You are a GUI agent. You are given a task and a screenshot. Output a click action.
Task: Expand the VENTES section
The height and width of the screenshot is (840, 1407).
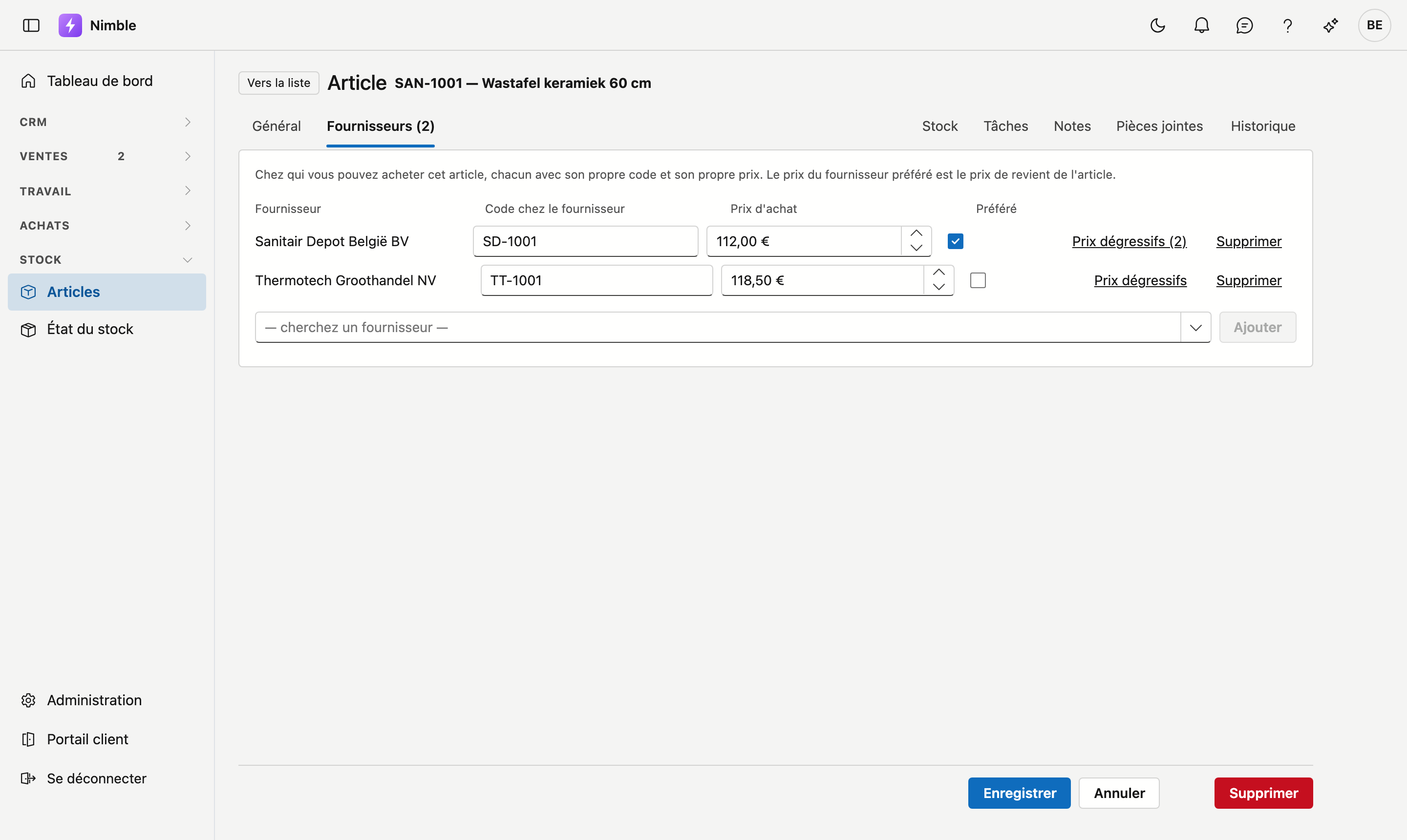tap(107, 156)
